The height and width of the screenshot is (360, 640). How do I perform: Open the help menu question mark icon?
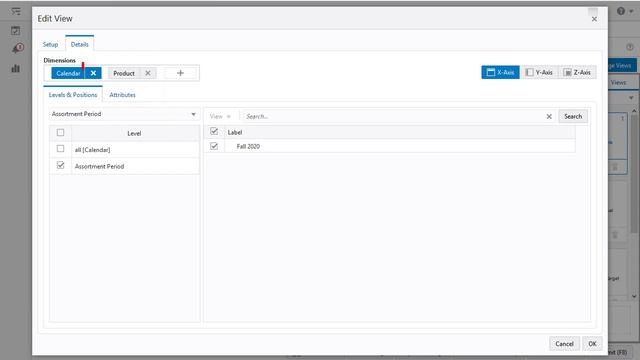point(621,11)
